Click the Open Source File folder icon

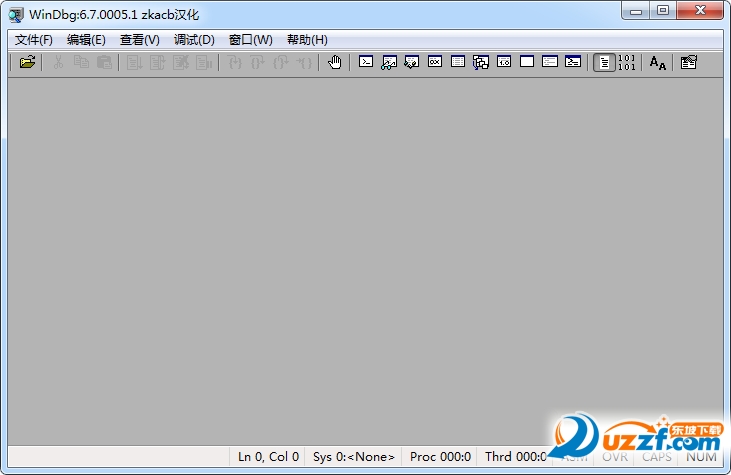pos(28,62)
